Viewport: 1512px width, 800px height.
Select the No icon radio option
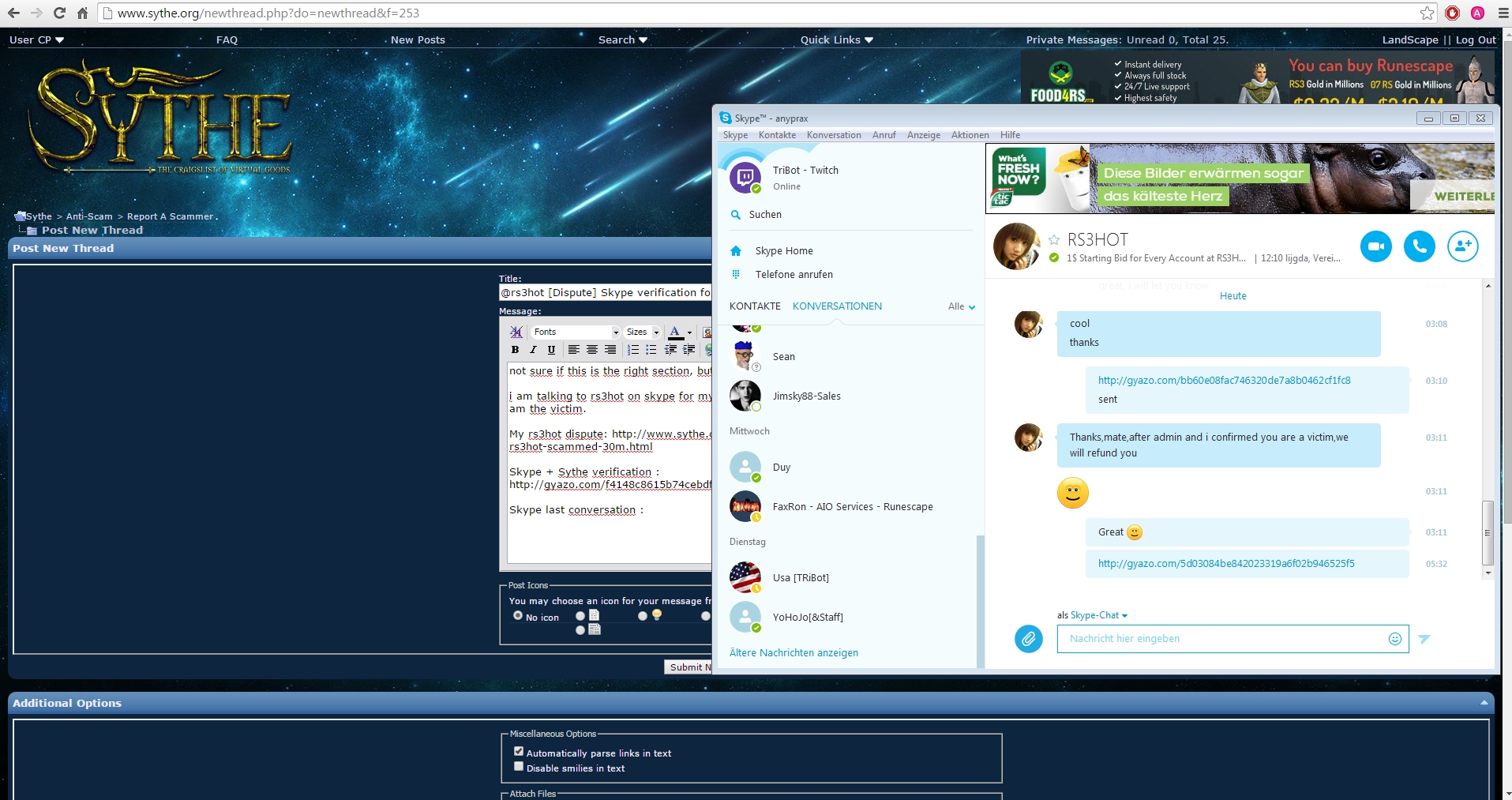(x=518, y=615)
